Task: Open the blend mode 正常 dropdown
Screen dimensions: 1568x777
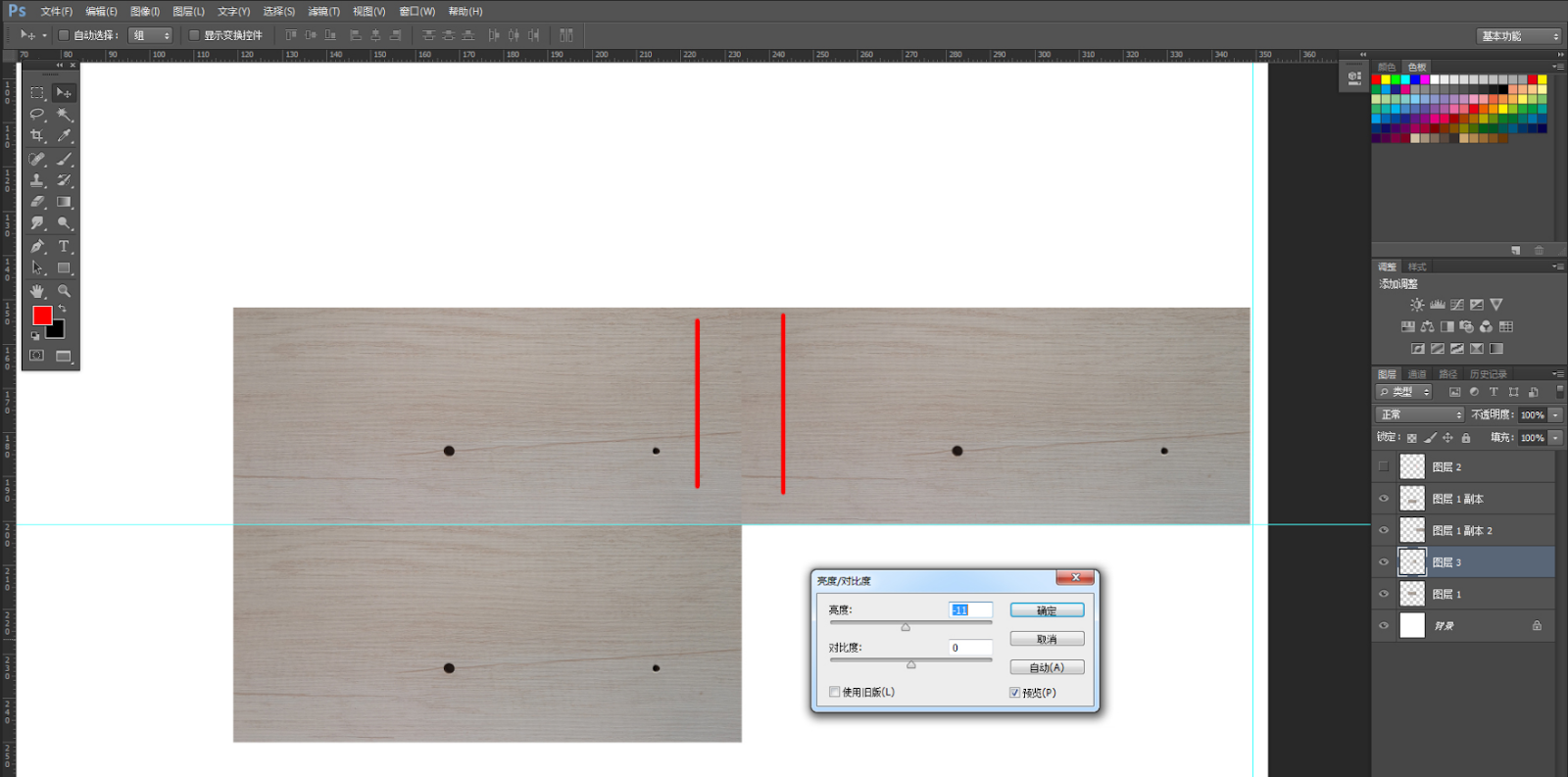Action: 1420,415
